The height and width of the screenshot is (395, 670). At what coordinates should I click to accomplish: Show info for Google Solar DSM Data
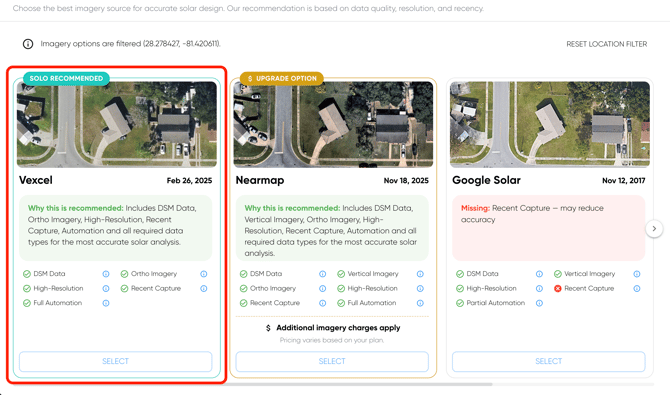539,274
